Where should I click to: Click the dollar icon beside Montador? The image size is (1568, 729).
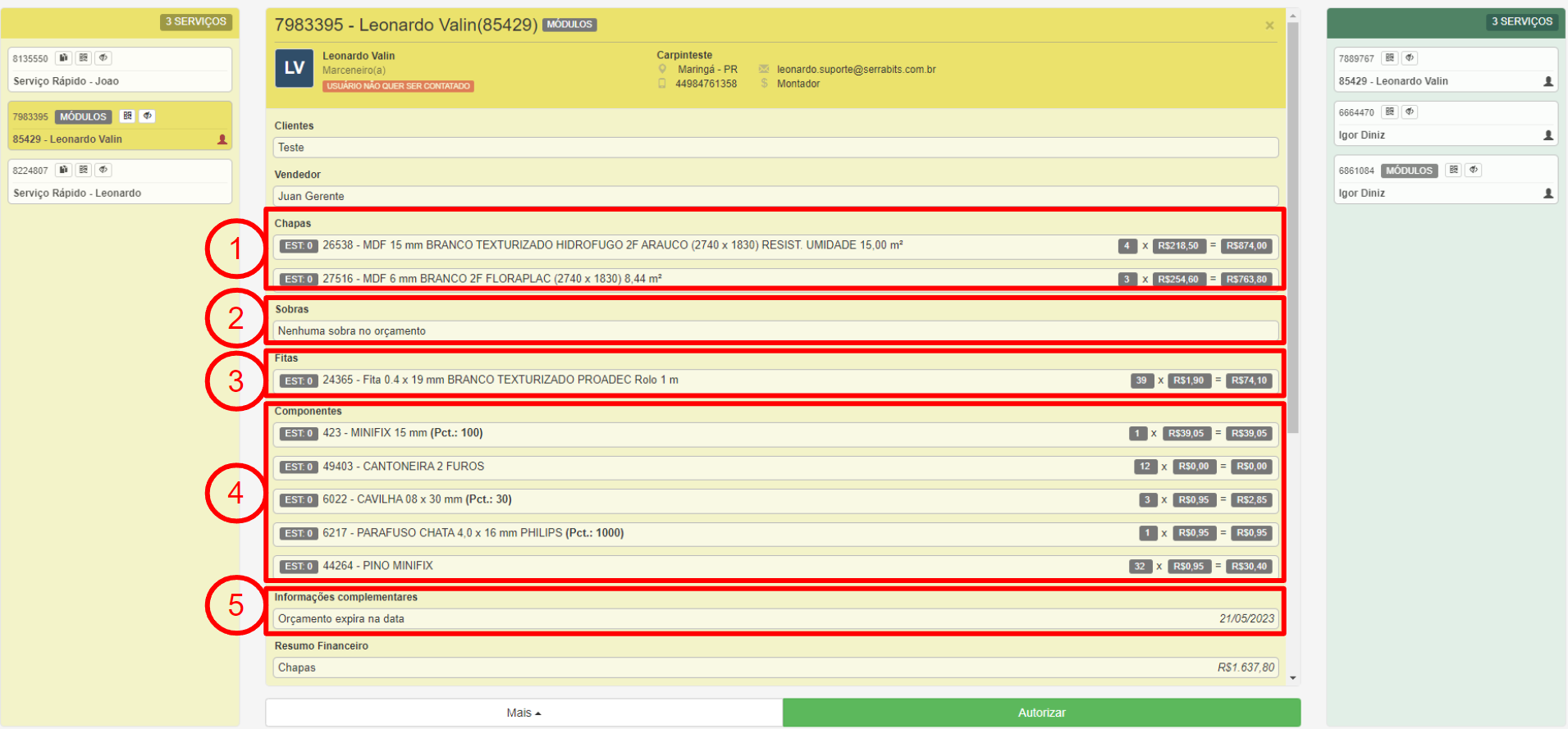tap(764, 84)
